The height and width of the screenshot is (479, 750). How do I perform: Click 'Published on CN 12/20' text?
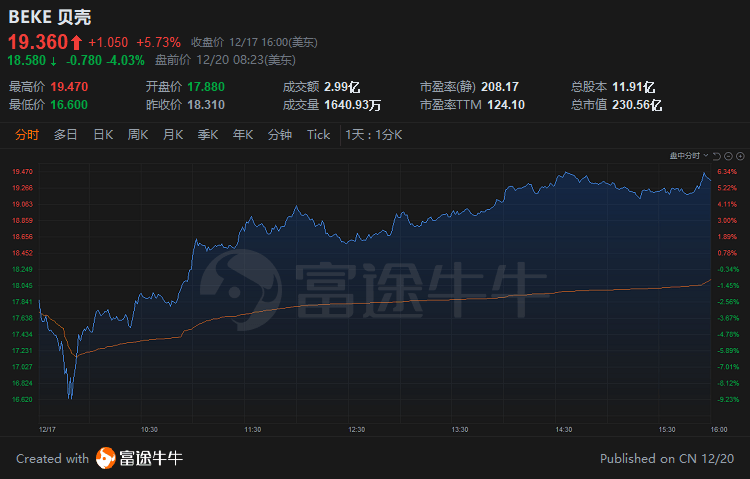[667, 459]
